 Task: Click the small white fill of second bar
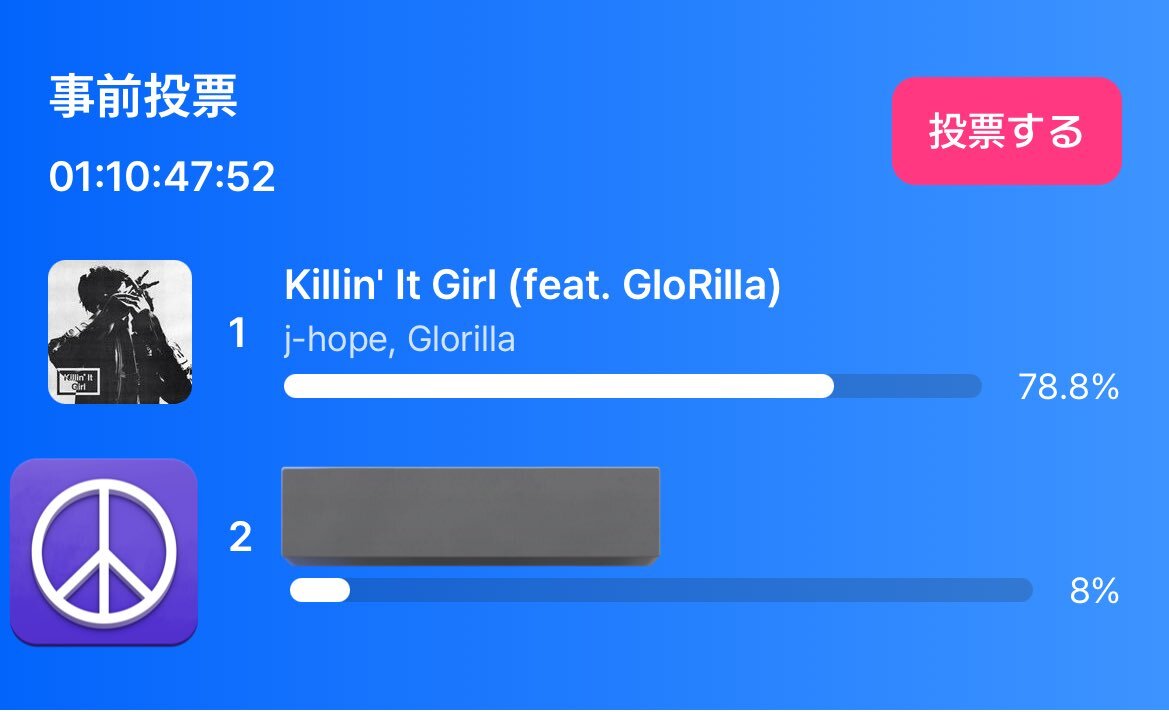(320, 590)
